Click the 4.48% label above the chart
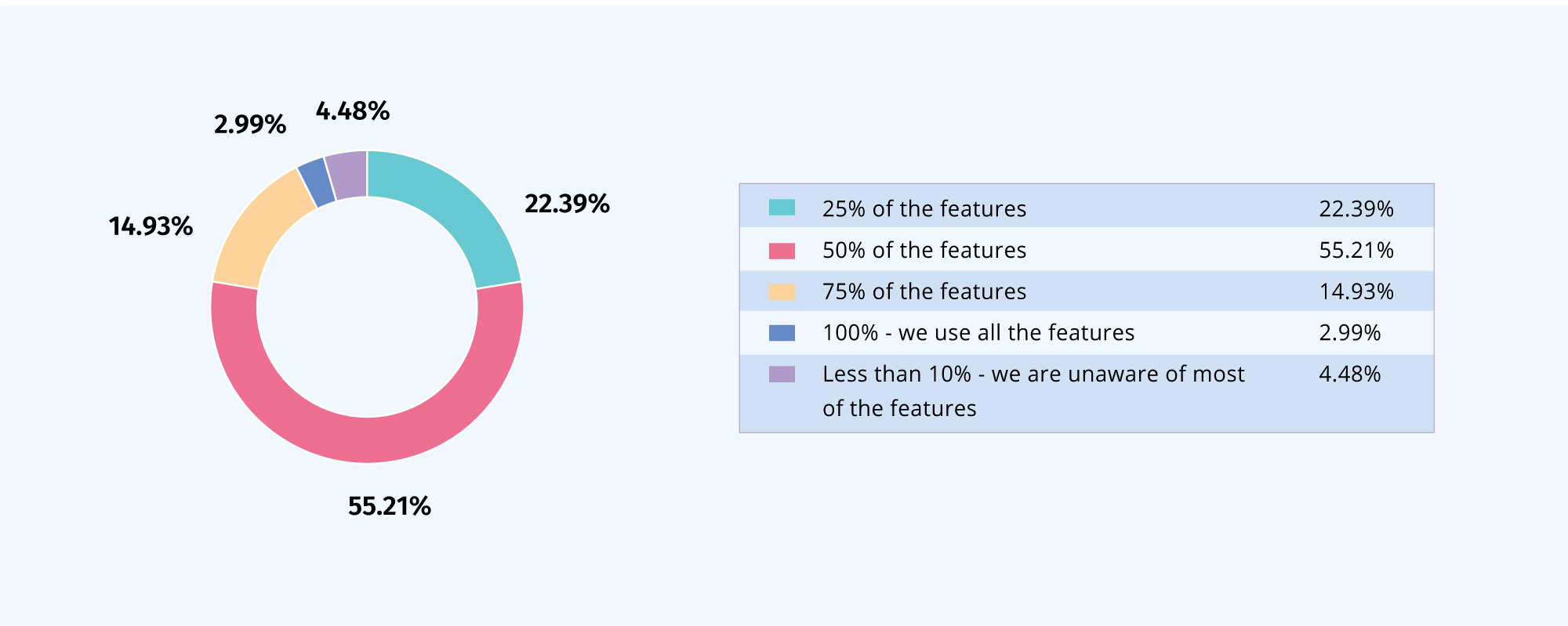This screenshot has height=626, width=1568. (353, 111)
